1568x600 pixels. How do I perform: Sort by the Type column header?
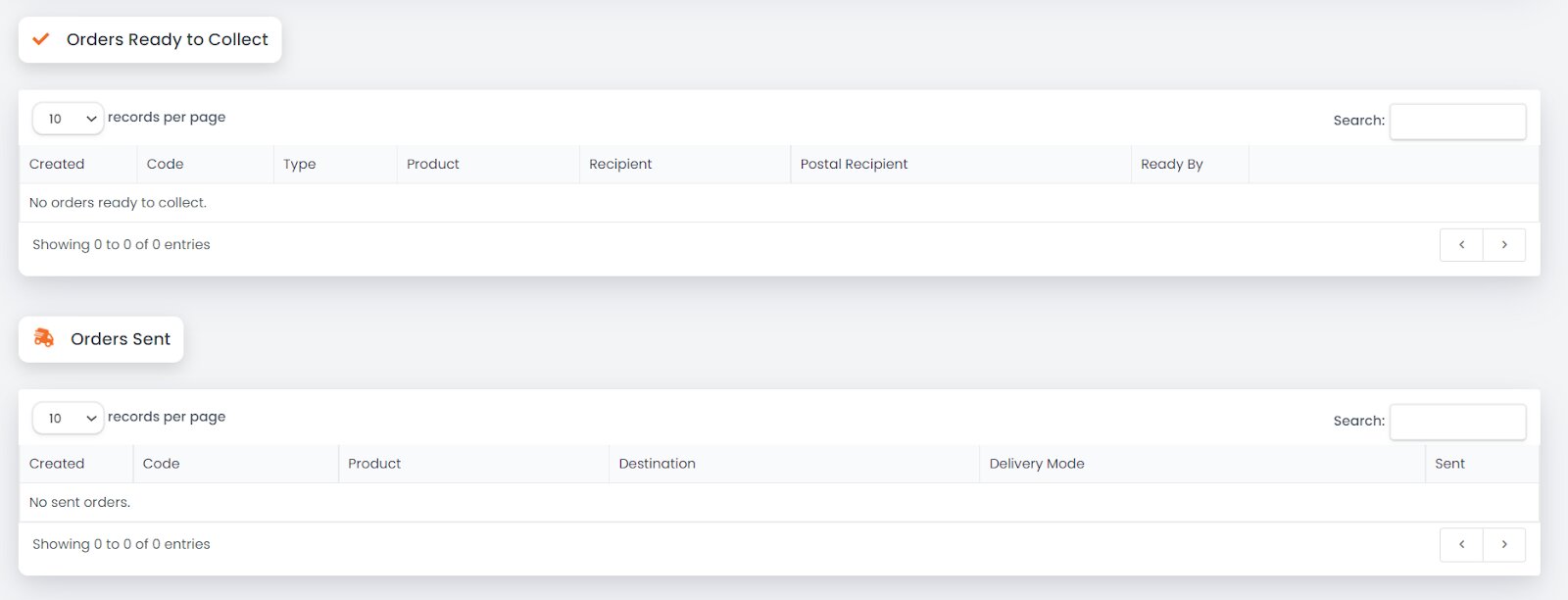(x=300, y=165)
